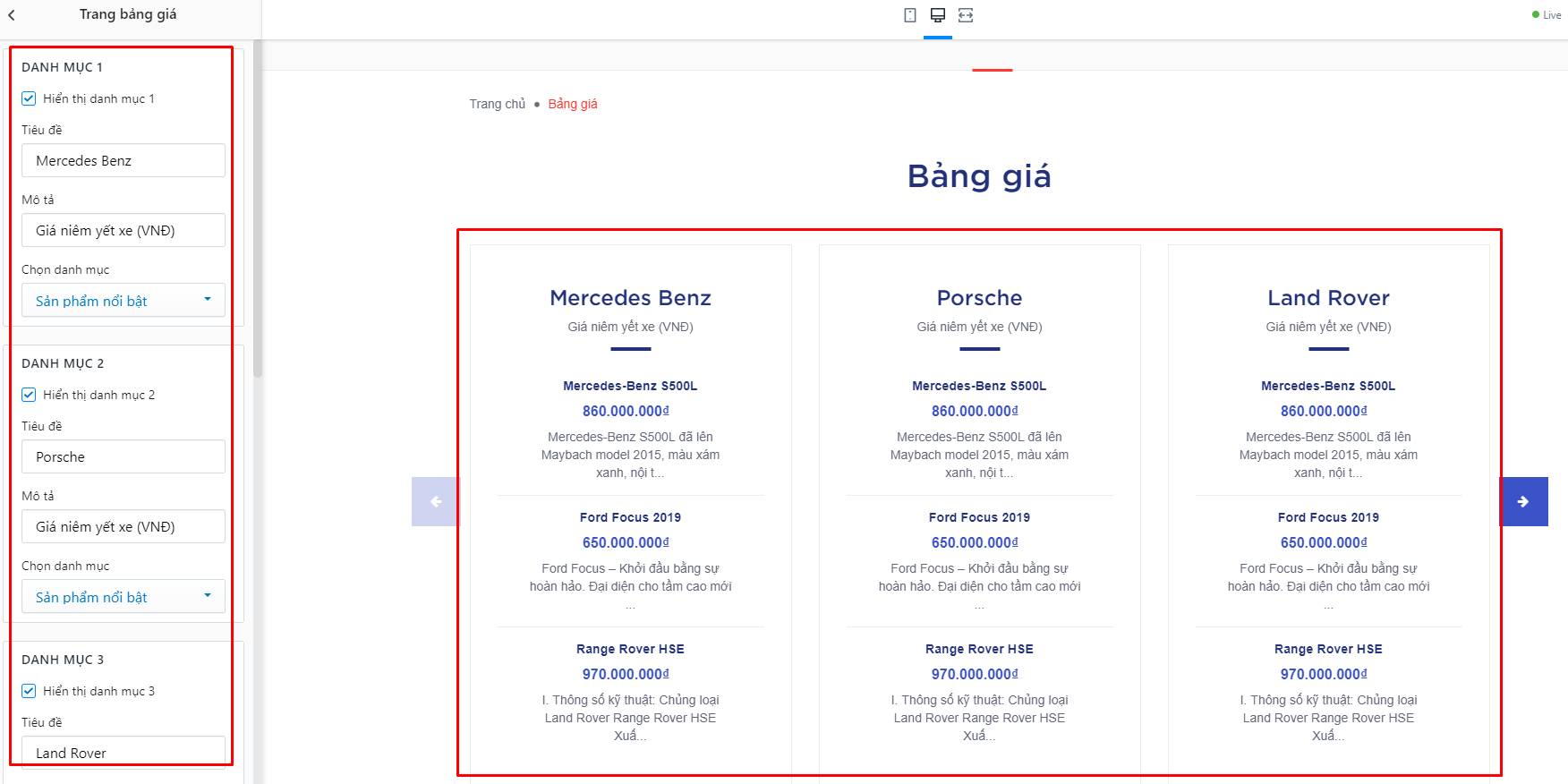Viewport: 1568px width, 784px height.
Task: Switch preview to desktop view
Action: coord(938,15)
